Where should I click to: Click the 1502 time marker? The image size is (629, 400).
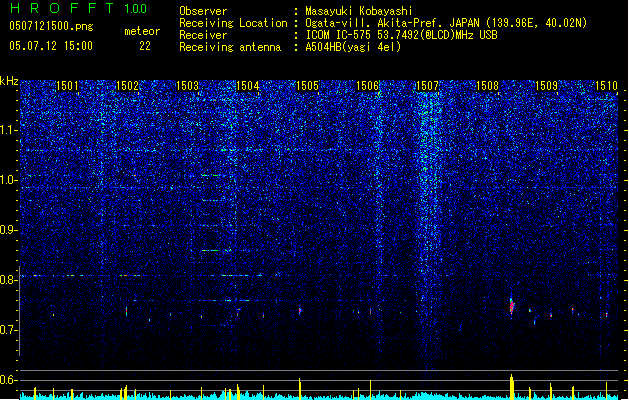tap(127, 86)
